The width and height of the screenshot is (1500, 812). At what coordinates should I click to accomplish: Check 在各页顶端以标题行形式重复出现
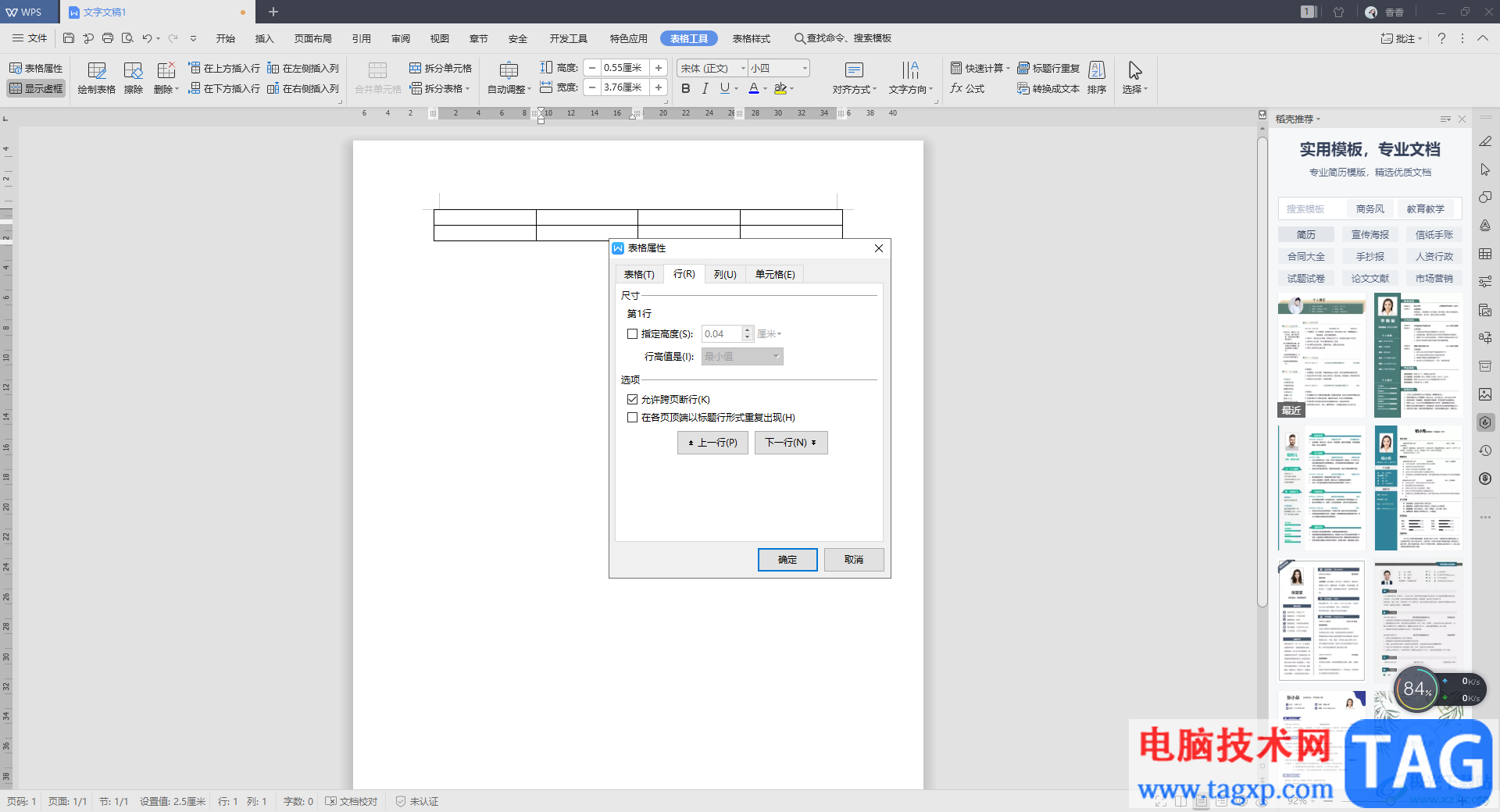tap(632, 418)
